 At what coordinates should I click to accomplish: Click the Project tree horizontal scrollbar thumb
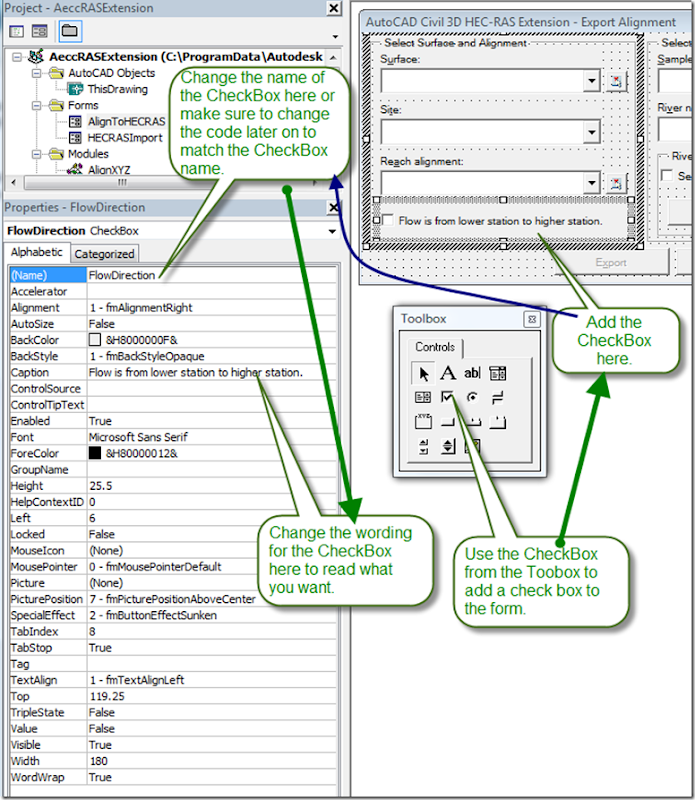122,182
